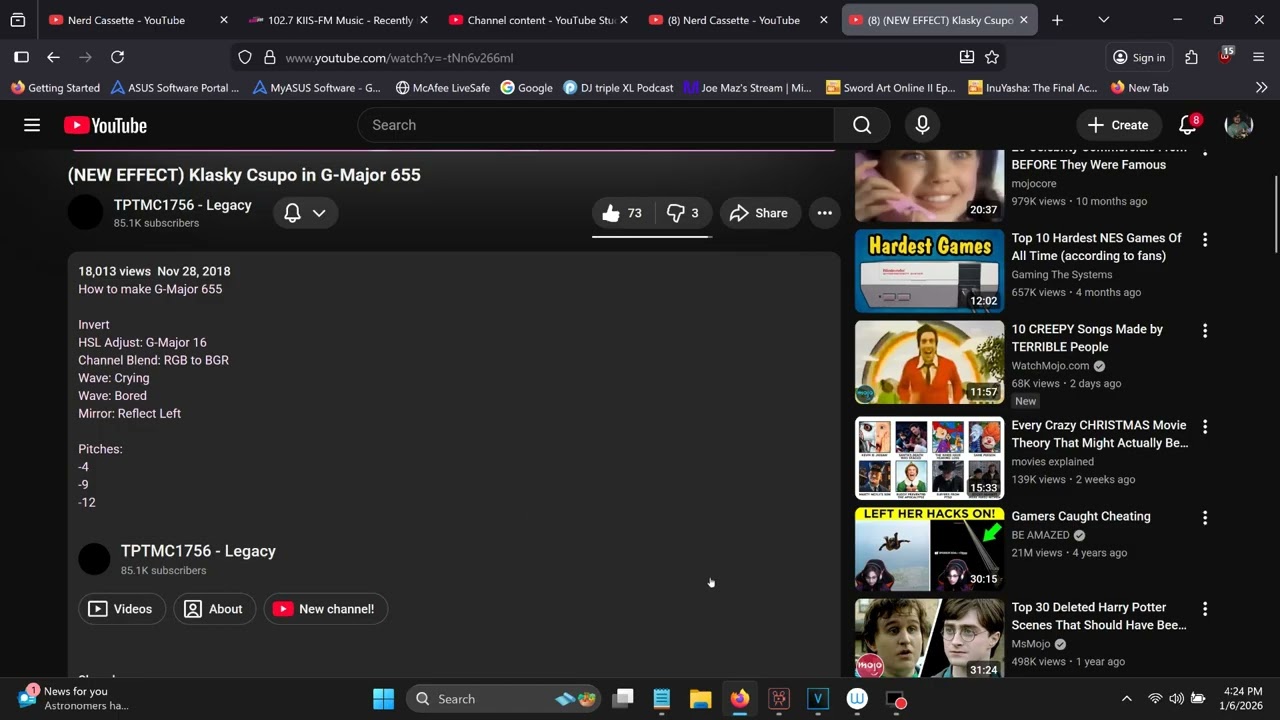
Task: Show more bookmarks with the chevron
Action: point(1261,88)
